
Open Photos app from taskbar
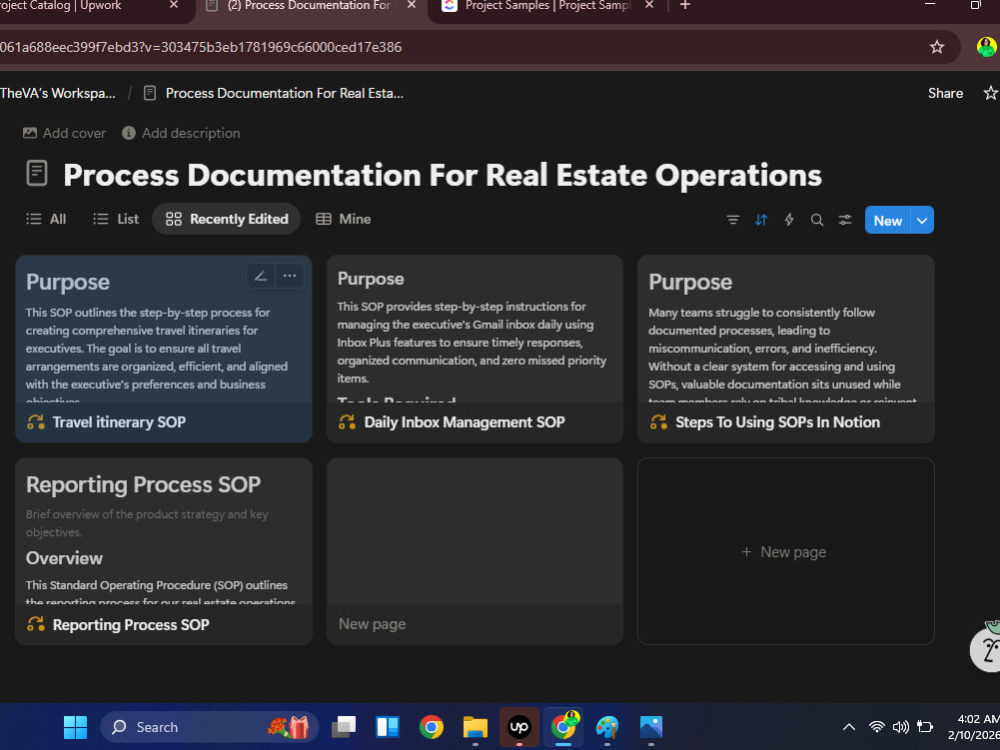point(651,727)
